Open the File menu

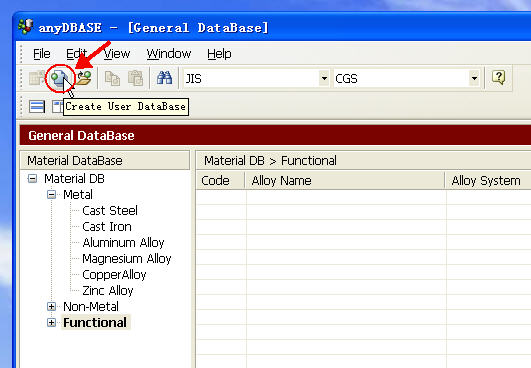tap(42, 53)
